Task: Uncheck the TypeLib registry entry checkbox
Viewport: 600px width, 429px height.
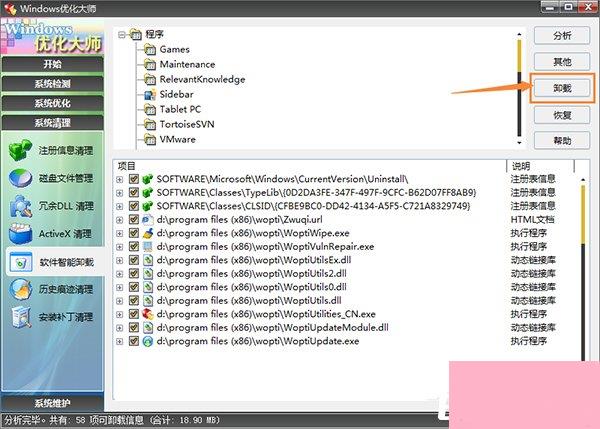Action: point(134,192)
